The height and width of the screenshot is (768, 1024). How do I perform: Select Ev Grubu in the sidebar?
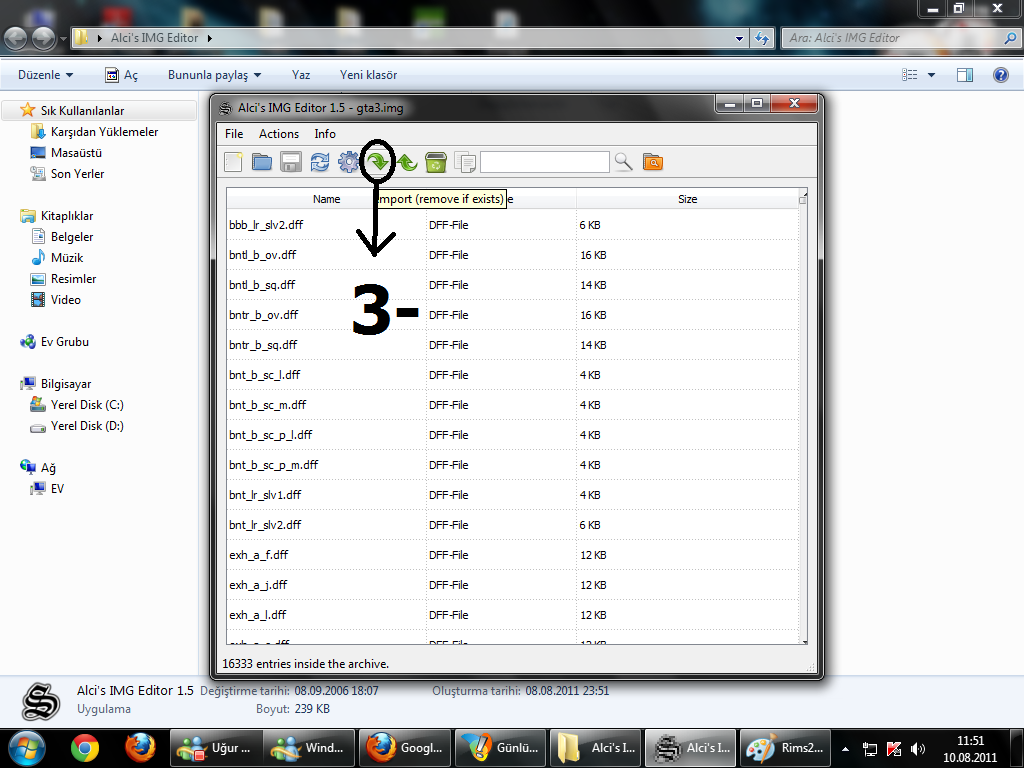[x=65, y=342]
